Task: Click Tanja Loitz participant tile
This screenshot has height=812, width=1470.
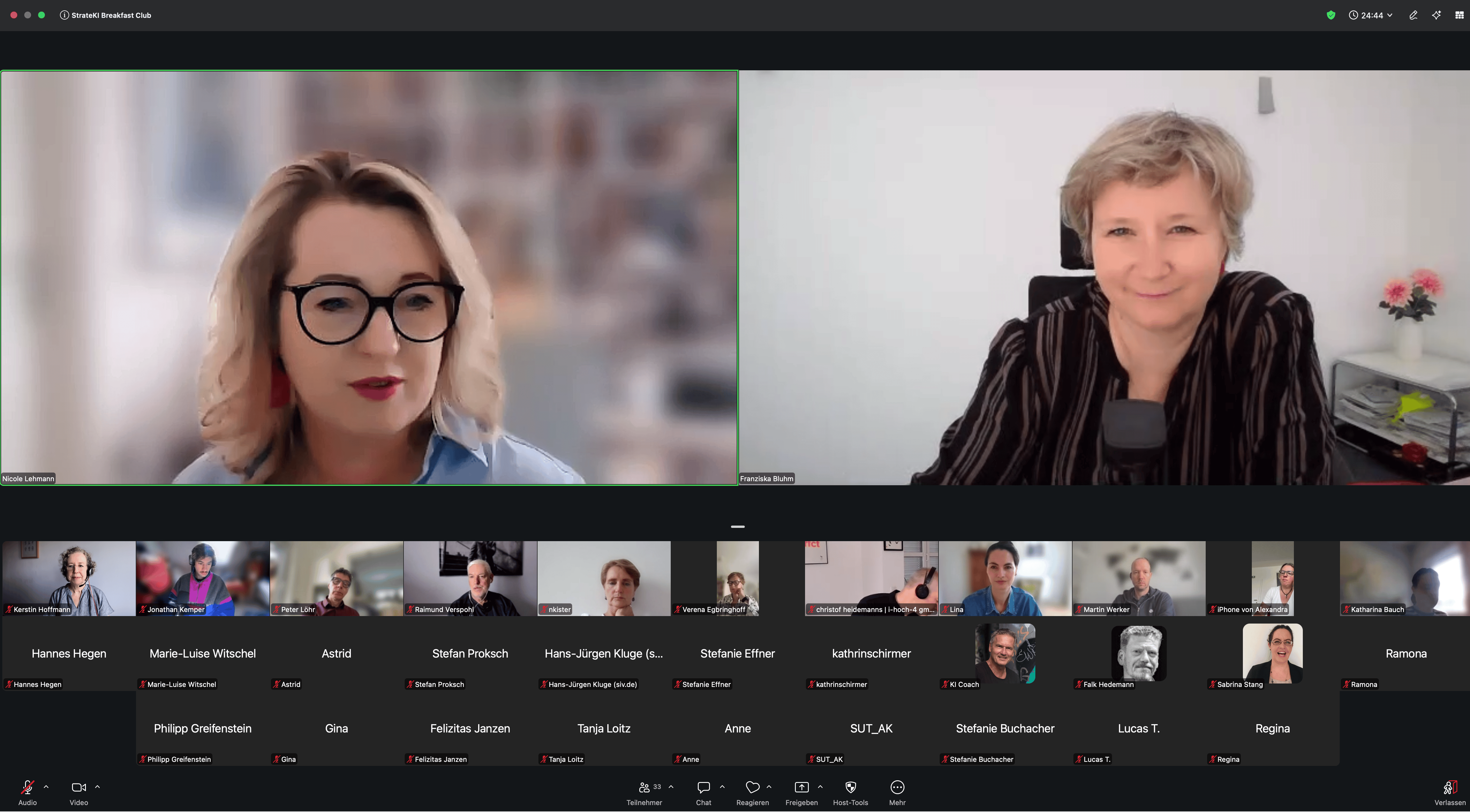Action: [x=604, y=729]
